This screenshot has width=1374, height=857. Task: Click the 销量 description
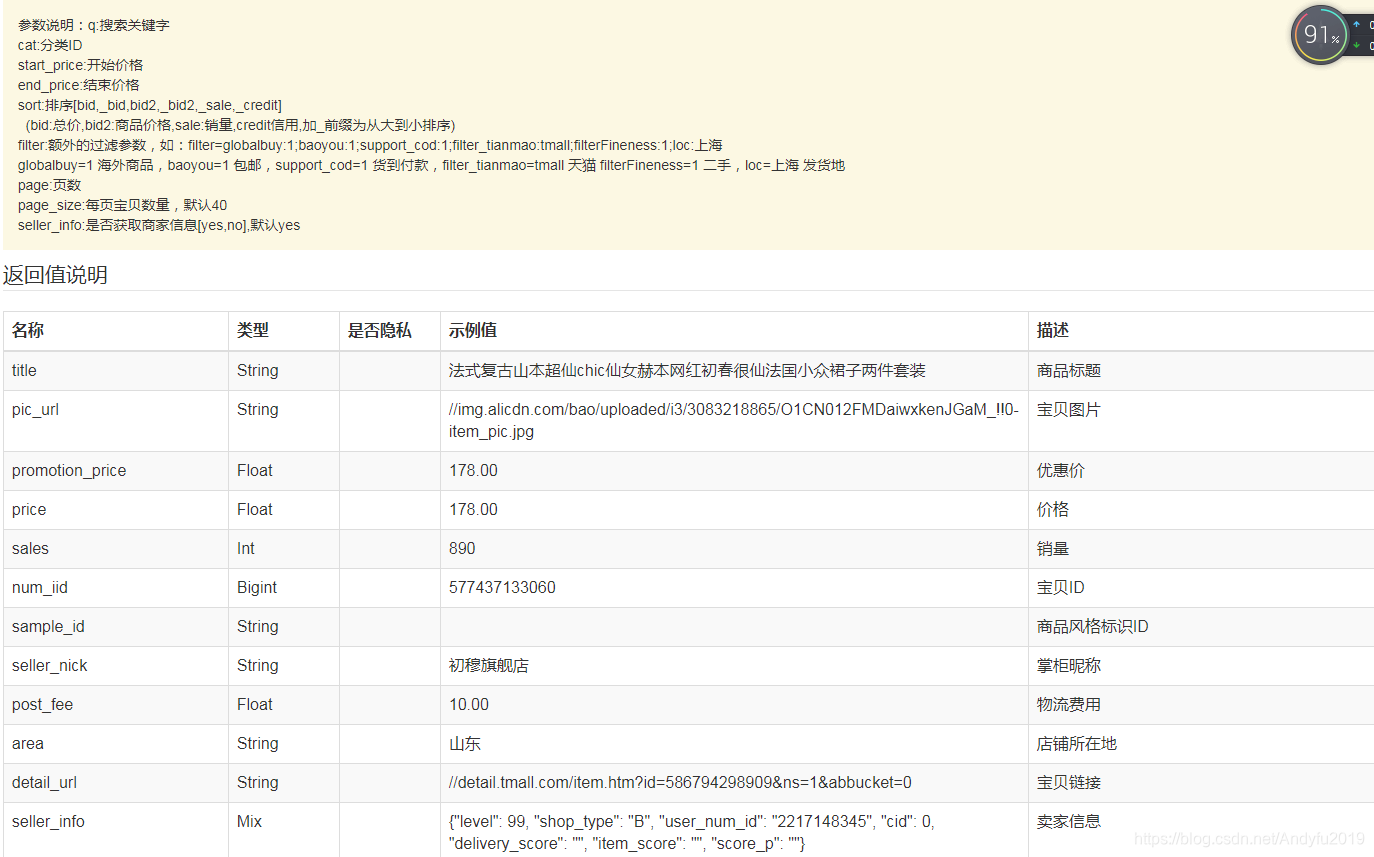[x=1053, y=549]
